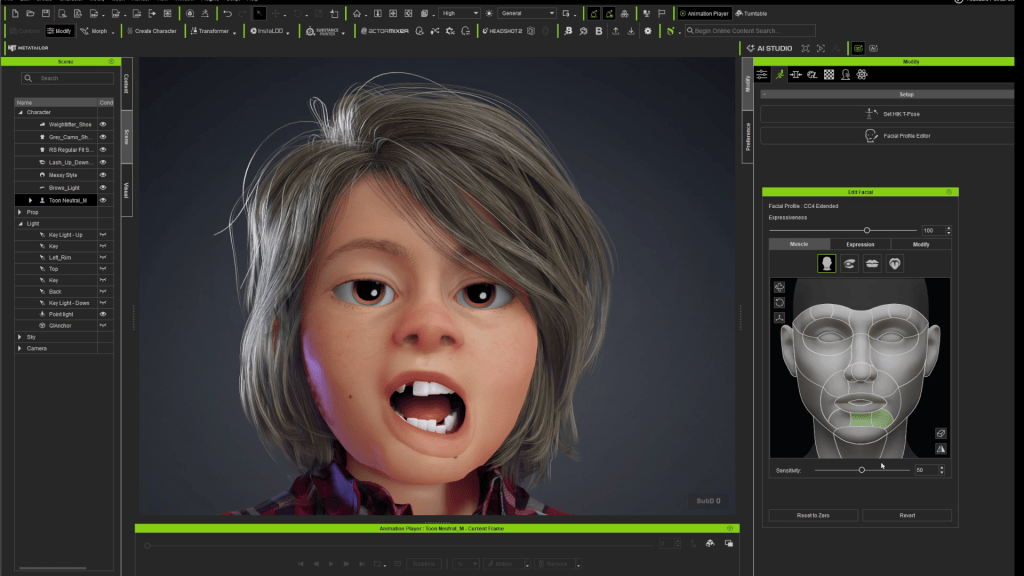Open the Turntable

[752, 13]
